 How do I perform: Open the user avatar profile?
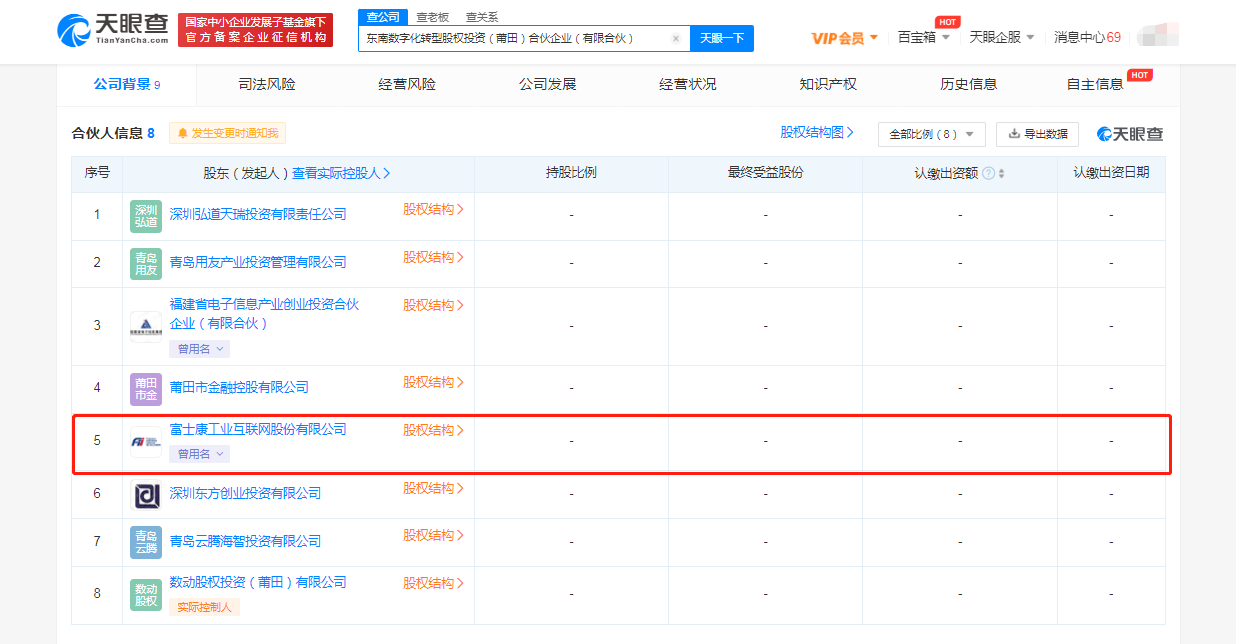pyautogui.click(x=1156, y=37)
